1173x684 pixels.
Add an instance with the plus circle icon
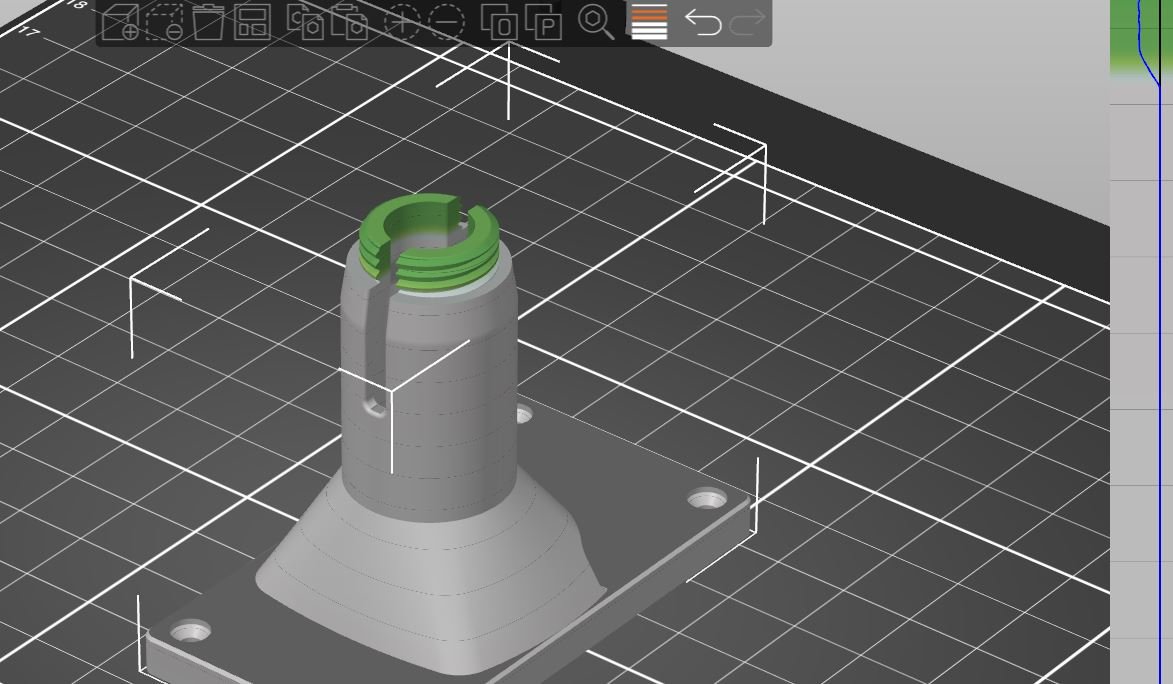point(402,23)
